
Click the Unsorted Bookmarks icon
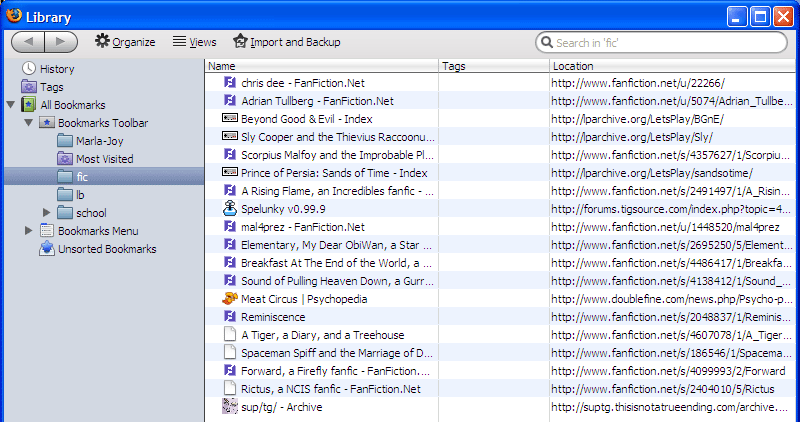pos(47,249)
